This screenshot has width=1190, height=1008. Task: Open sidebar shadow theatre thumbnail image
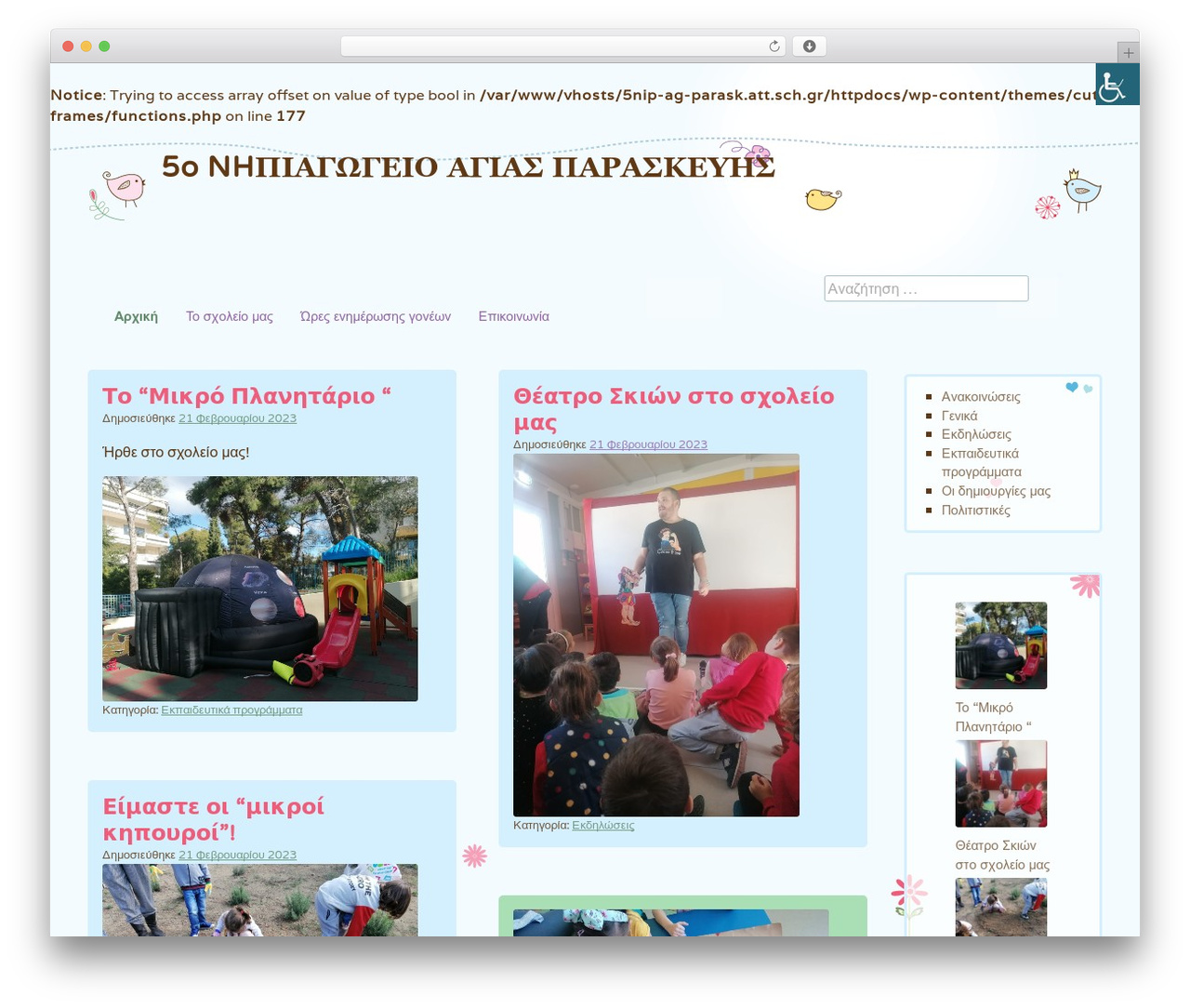click(1001, 783)
